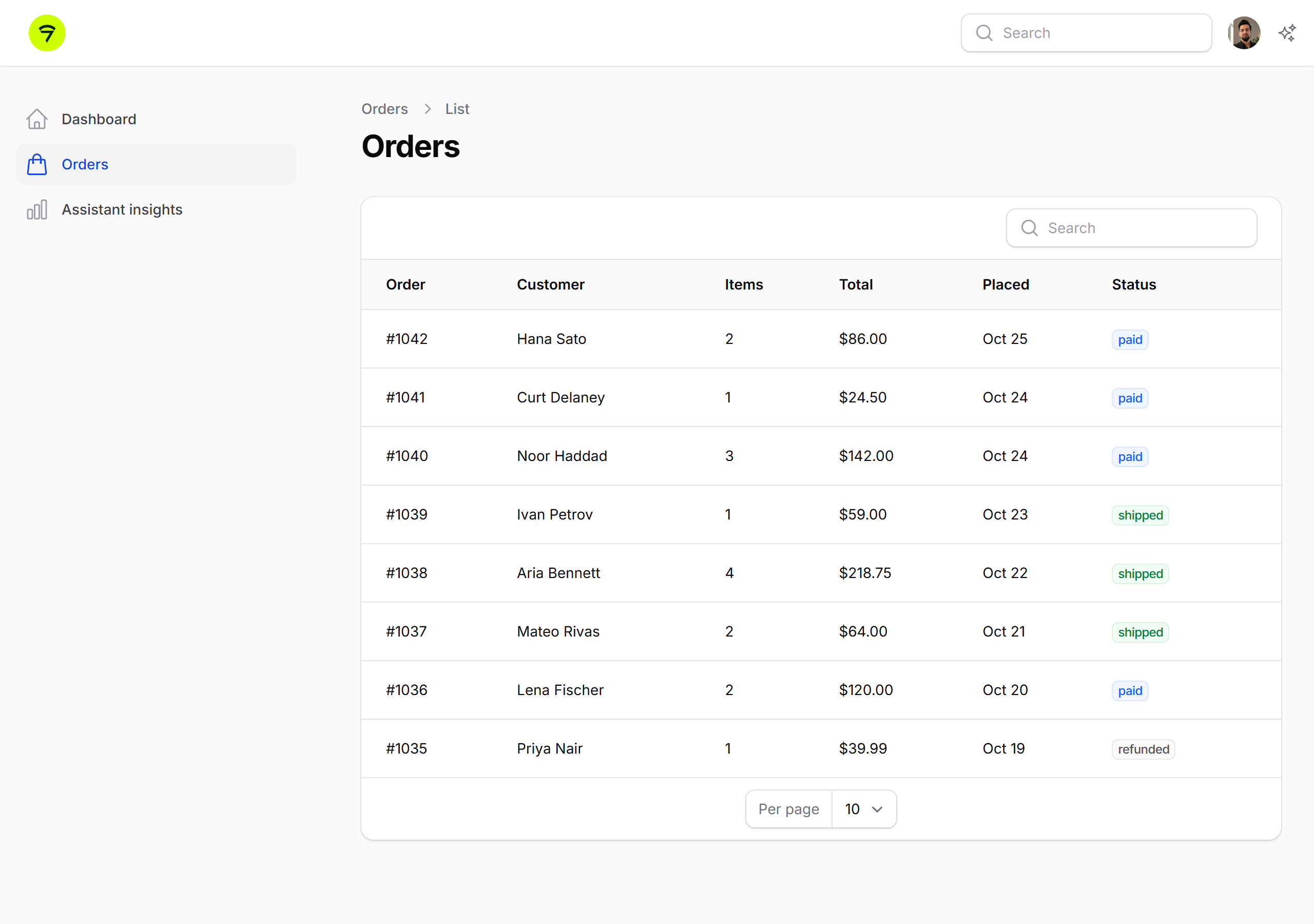The height and width of the screenshot is (924, 1314).
Task: Focus the Search field above the orders table
Action: tap(1131, 228)
